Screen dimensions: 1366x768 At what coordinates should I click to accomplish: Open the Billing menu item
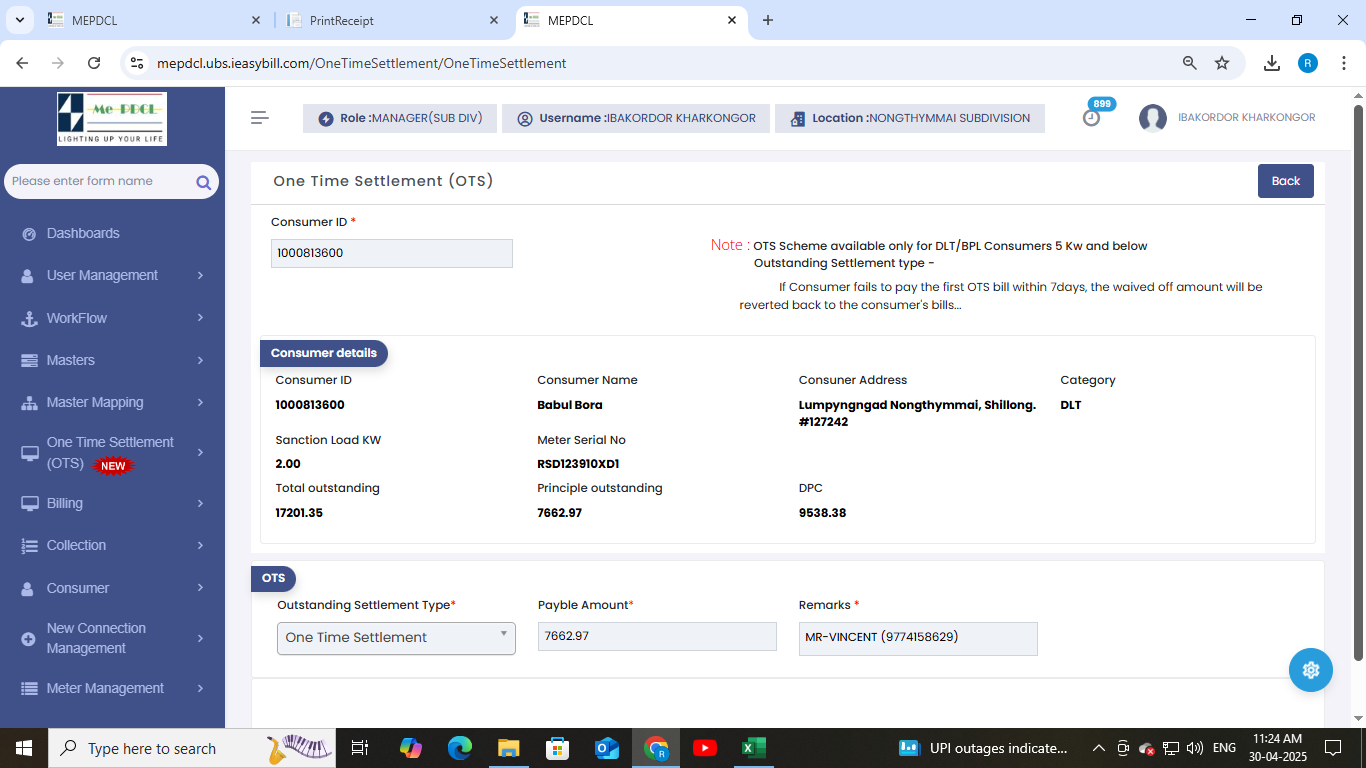[x=65, y=503]
